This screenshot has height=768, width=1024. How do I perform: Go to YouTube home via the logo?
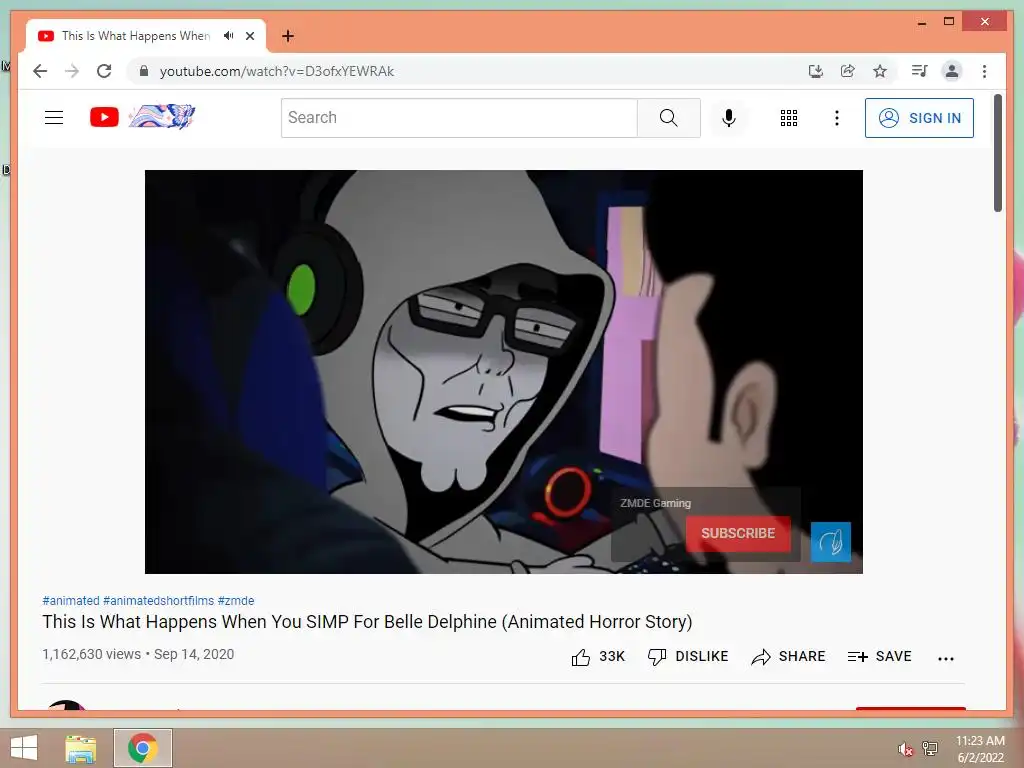pos(104,118)
